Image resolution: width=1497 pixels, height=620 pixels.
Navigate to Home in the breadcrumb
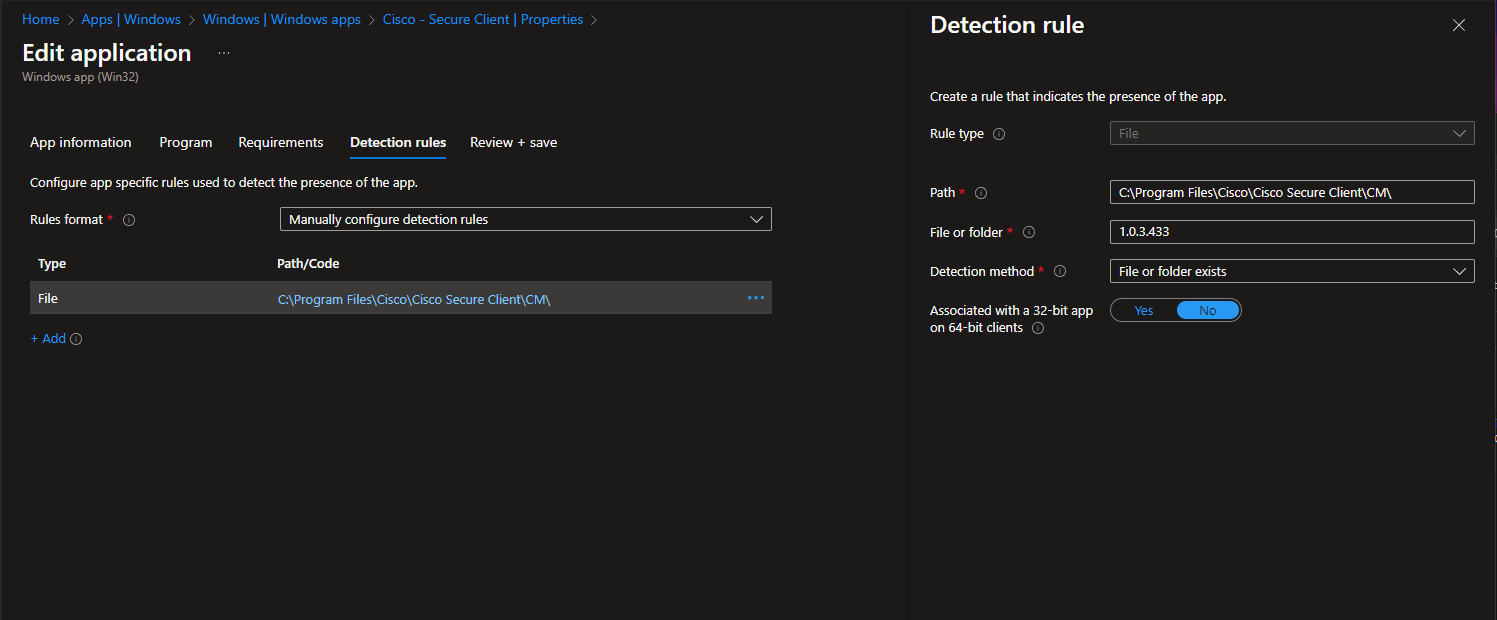coord(41,19)
